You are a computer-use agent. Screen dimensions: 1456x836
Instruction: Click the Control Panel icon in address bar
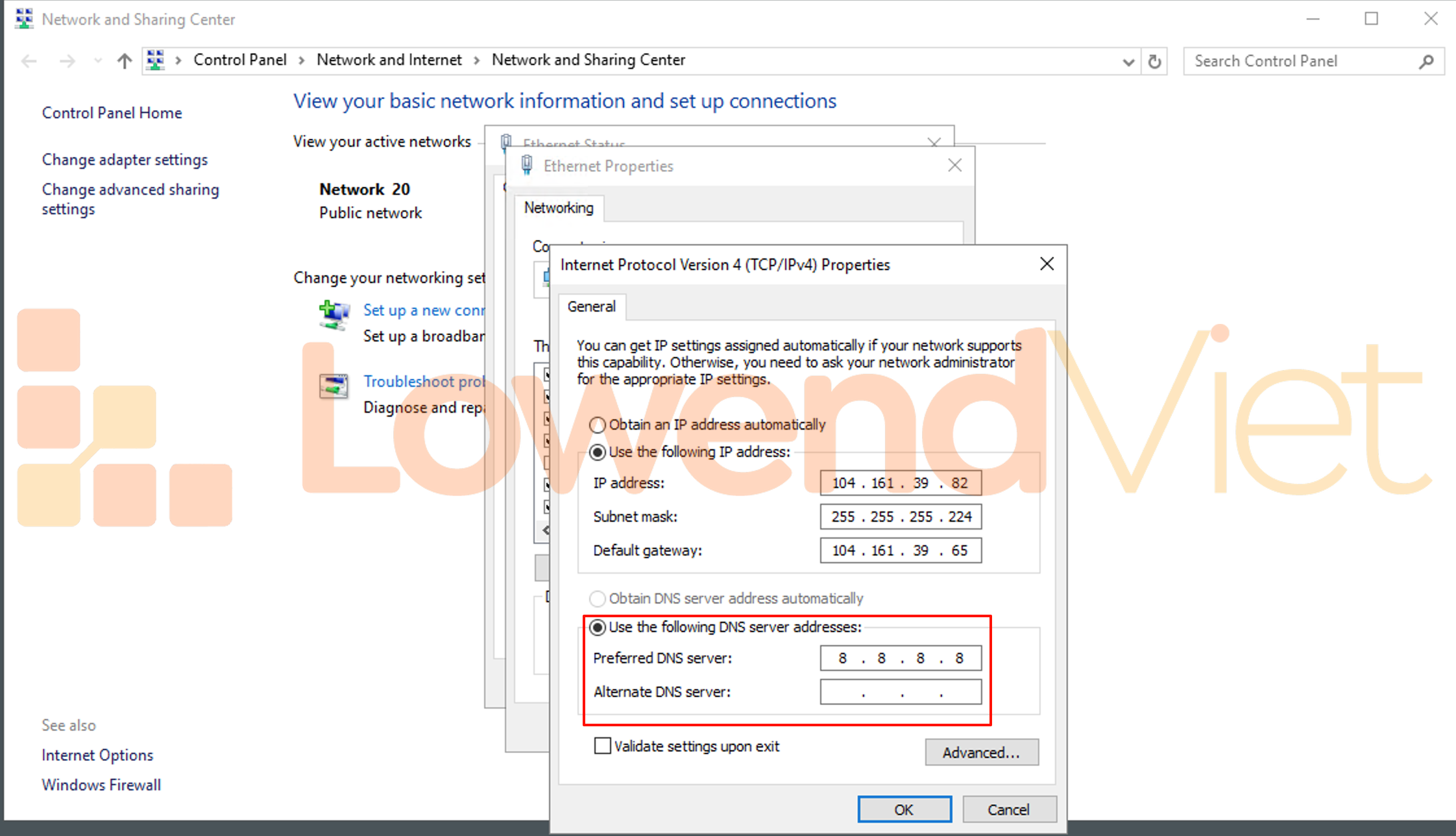156,60
